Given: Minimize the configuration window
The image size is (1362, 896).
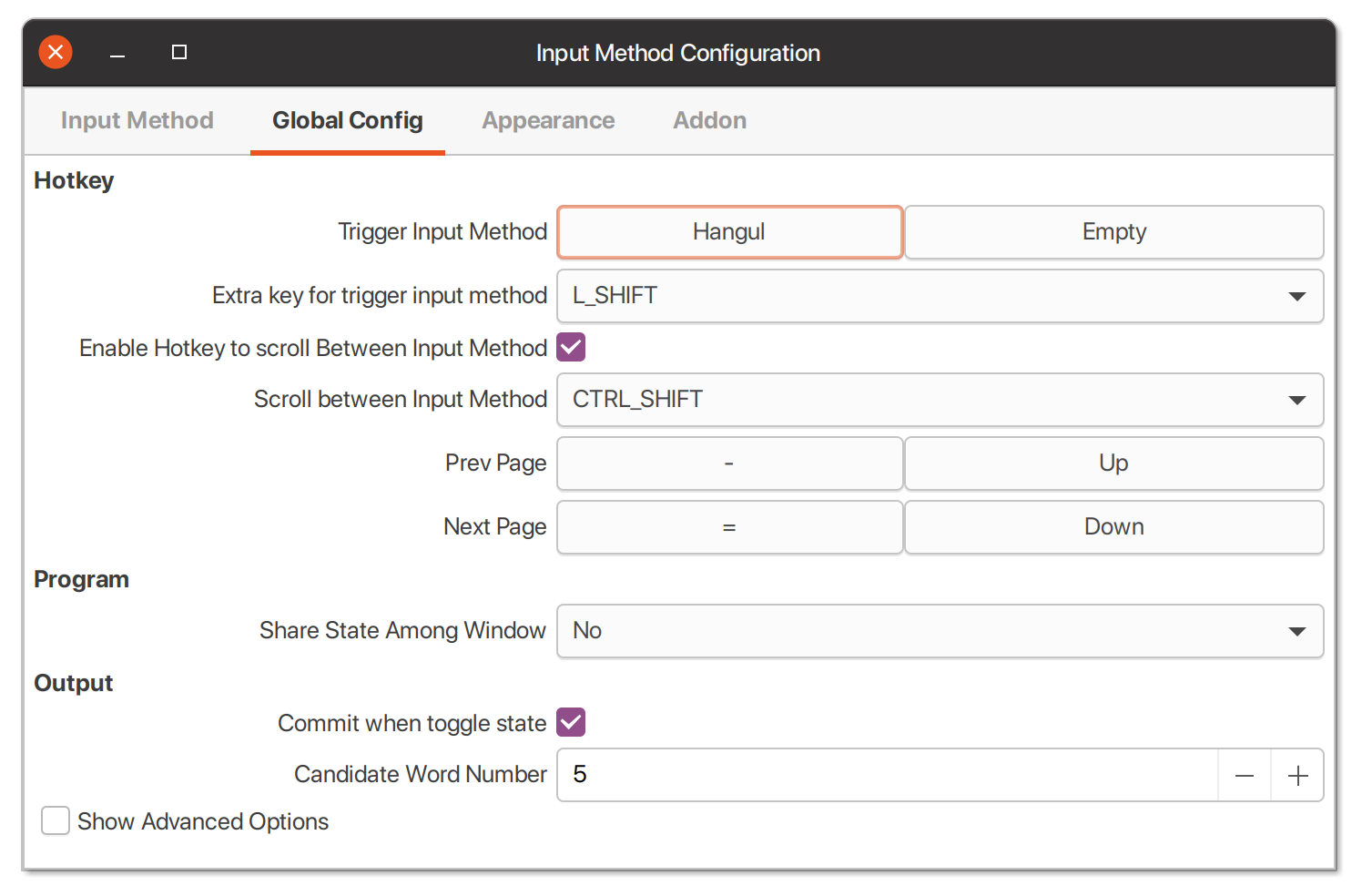Looking at the screenshot, I should pos(117,53).
